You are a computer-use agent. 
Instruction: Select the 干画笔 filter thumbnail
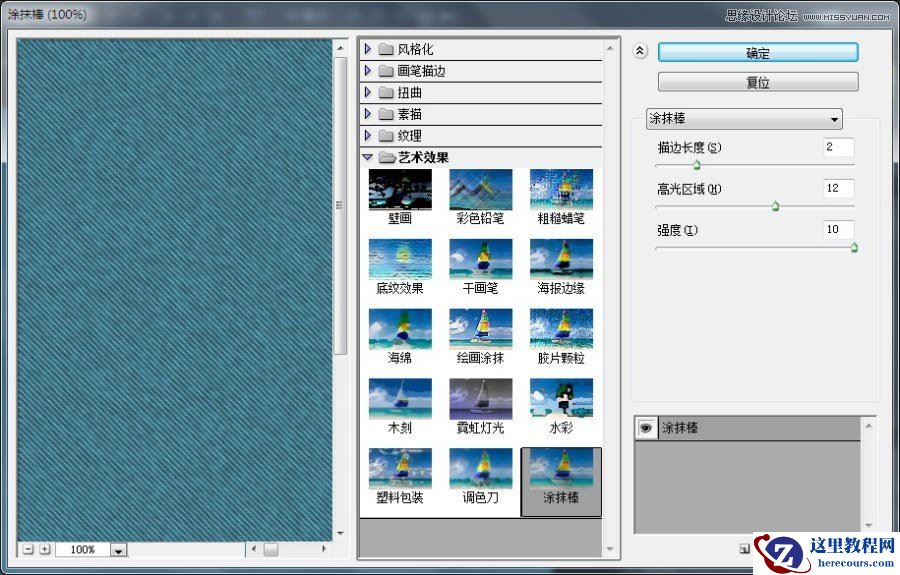(480, 260)
